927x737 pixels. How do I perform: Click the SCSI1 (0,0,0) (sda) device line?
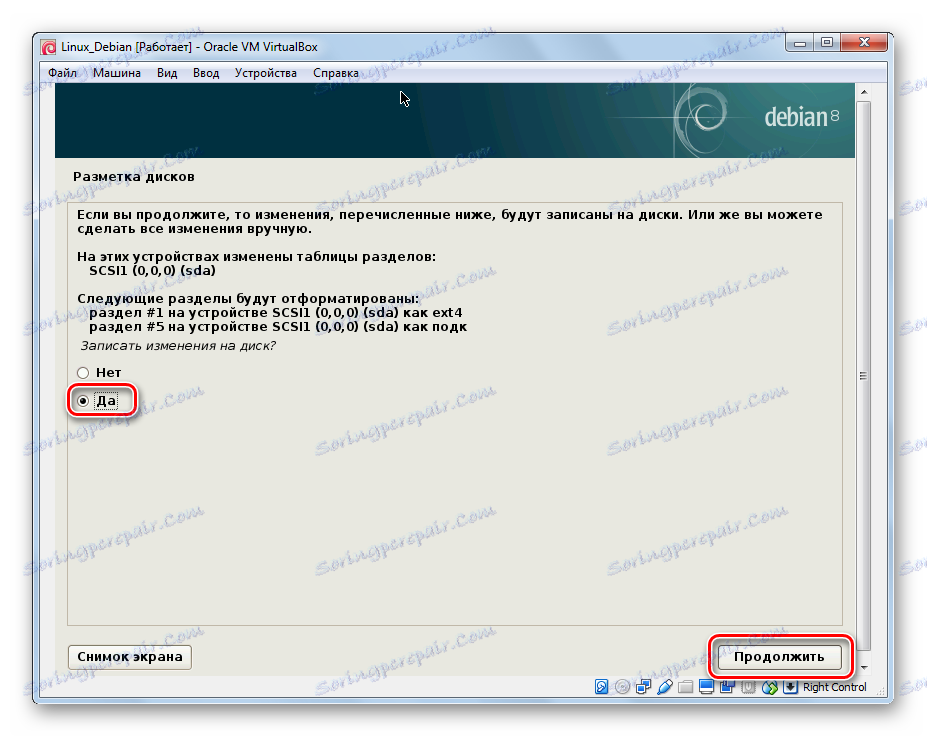(x=153, y=271)
